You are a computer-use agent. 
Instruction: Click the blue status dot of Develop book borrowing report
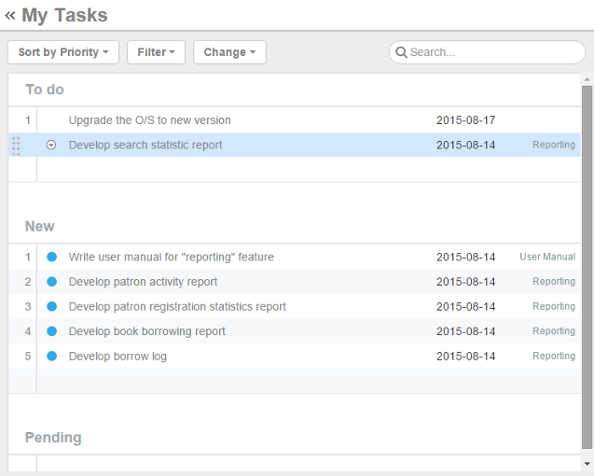(52, 331)
